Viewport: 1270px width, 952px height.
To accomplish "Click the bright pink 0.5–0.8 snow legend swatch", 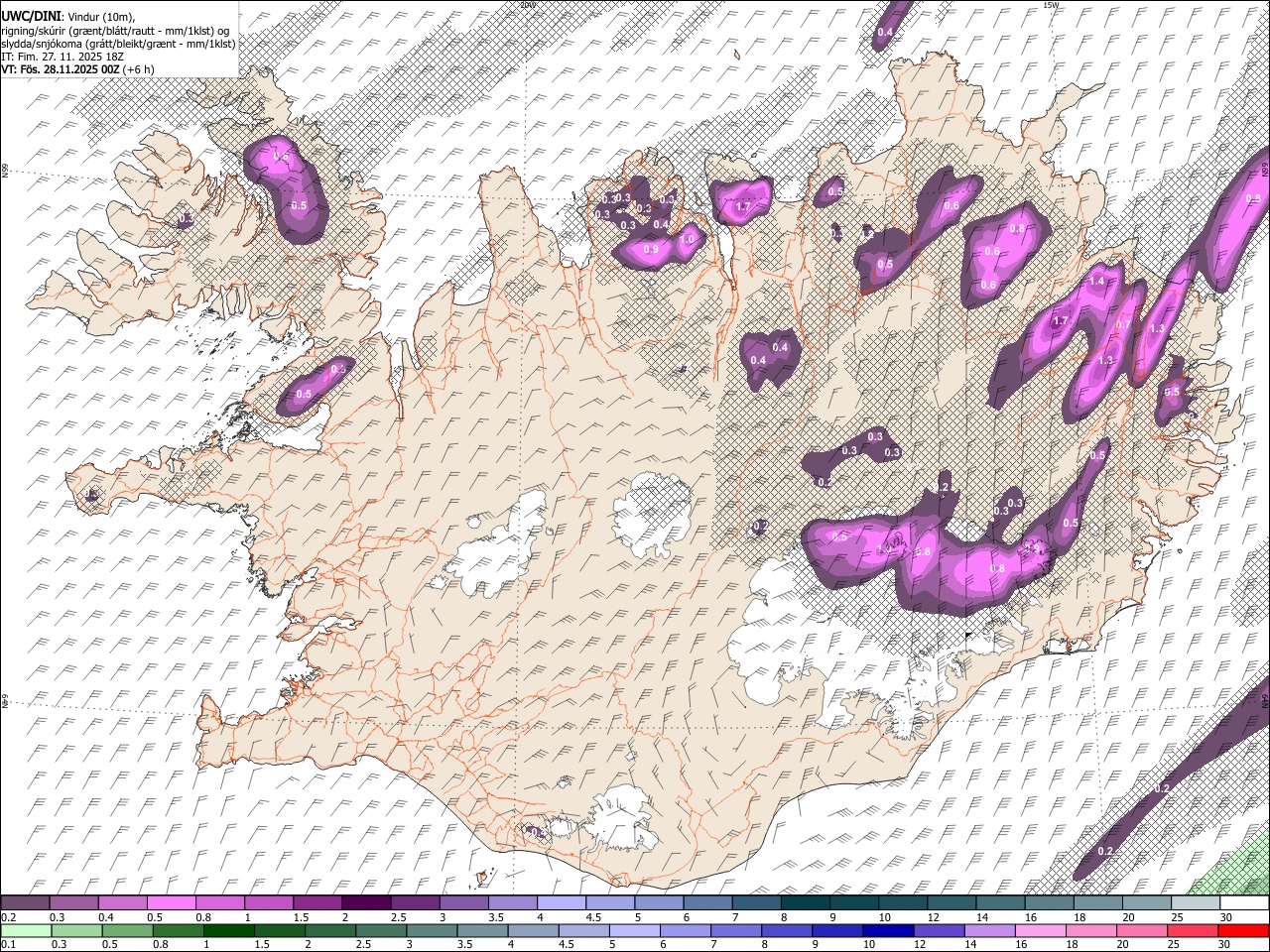I will (x=171, y=903).
